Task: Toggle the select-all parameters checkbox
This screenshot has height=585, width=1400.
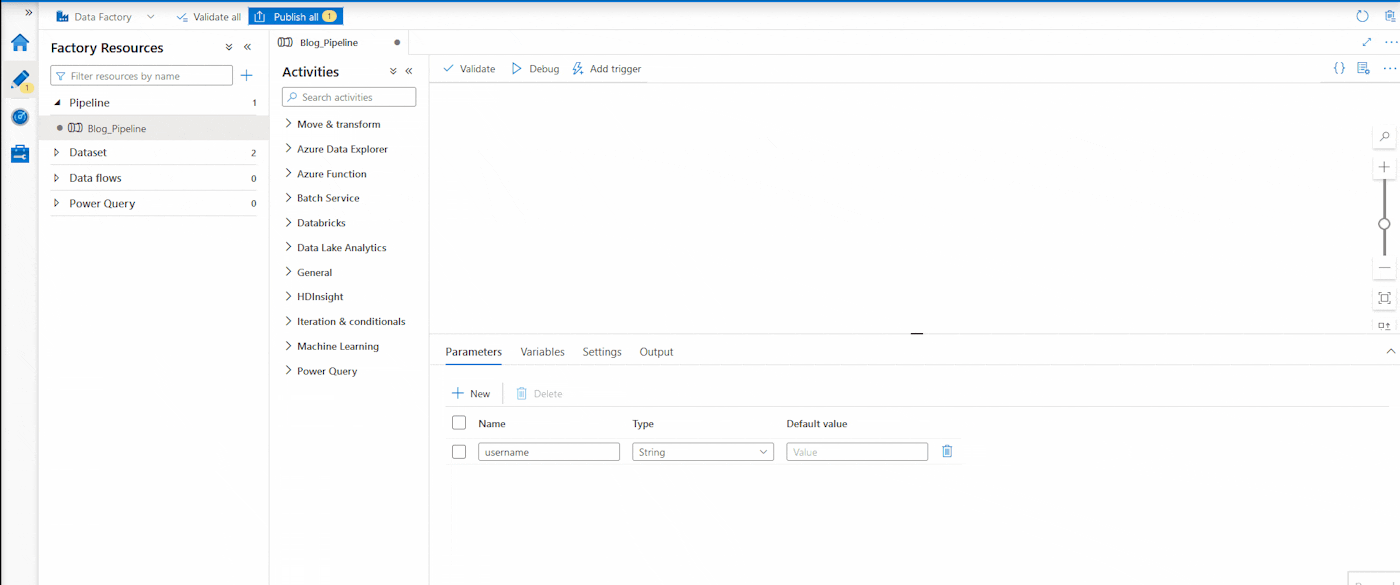Action: tap(459, 423)
